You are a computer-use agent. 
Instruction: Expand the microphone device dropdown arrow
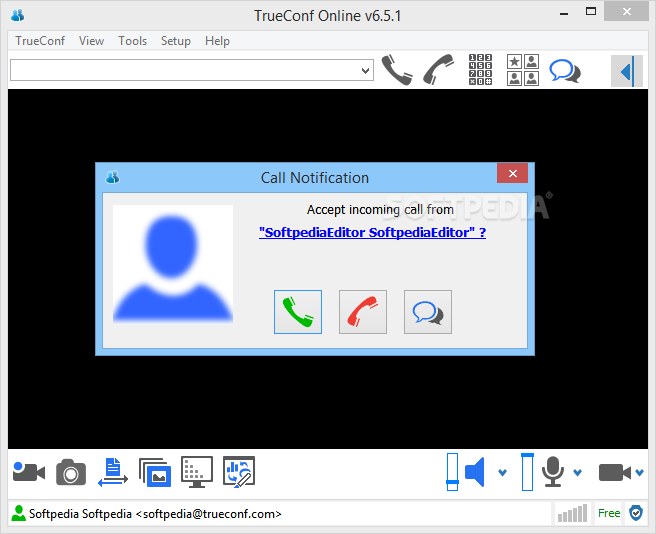[x=577, y=472]
